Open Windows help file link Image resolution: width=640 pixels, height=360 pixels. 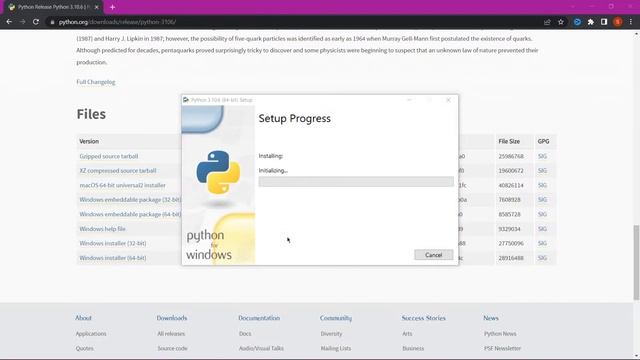[x=102, y=229]
